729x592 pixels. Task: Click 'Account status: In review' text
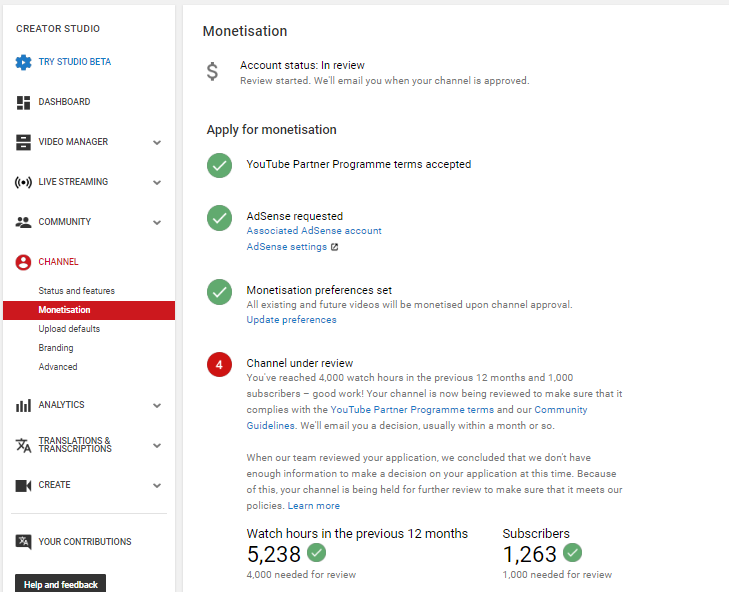tap(302, 66)
